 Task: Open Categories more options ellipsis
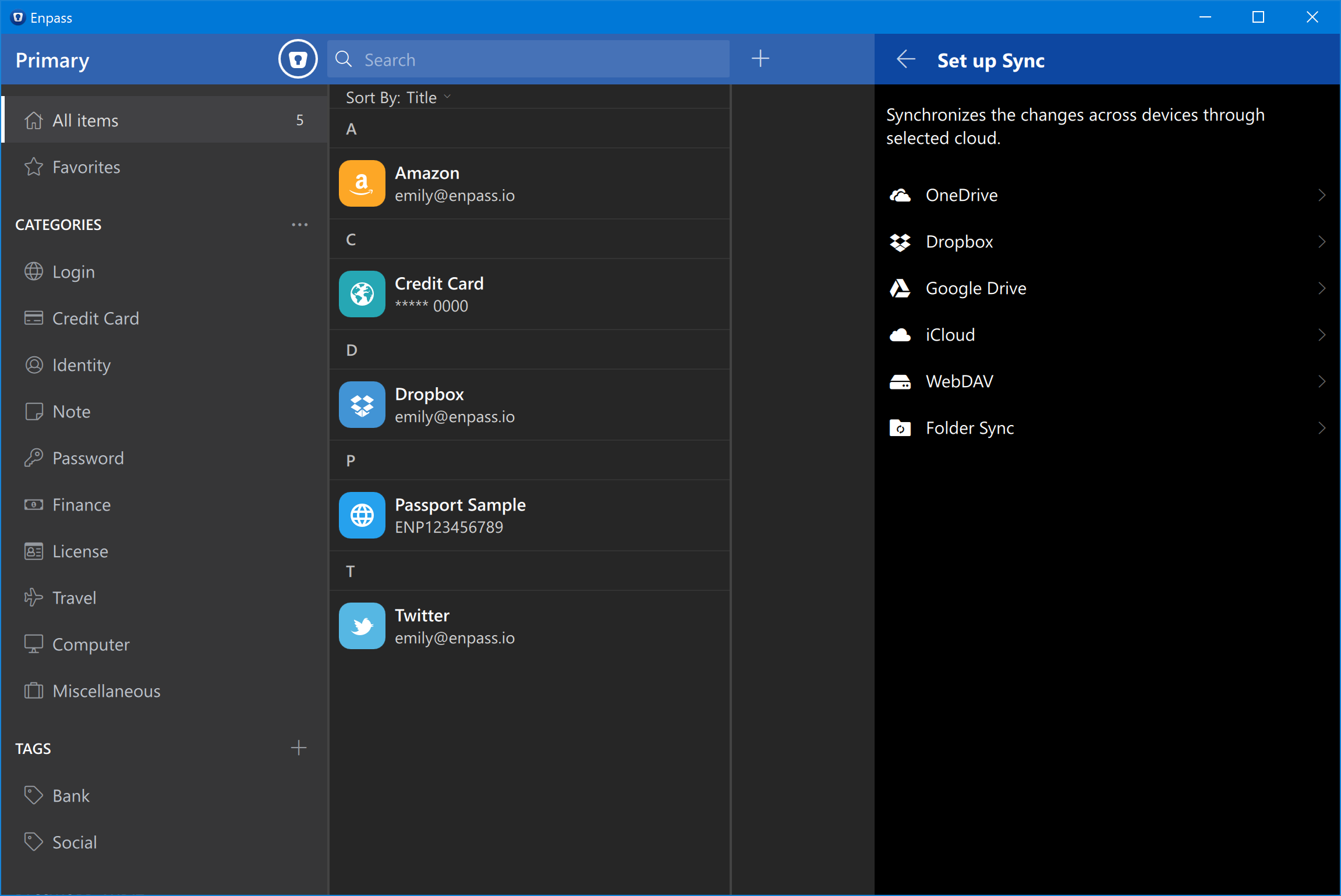(x=299, y=224)
